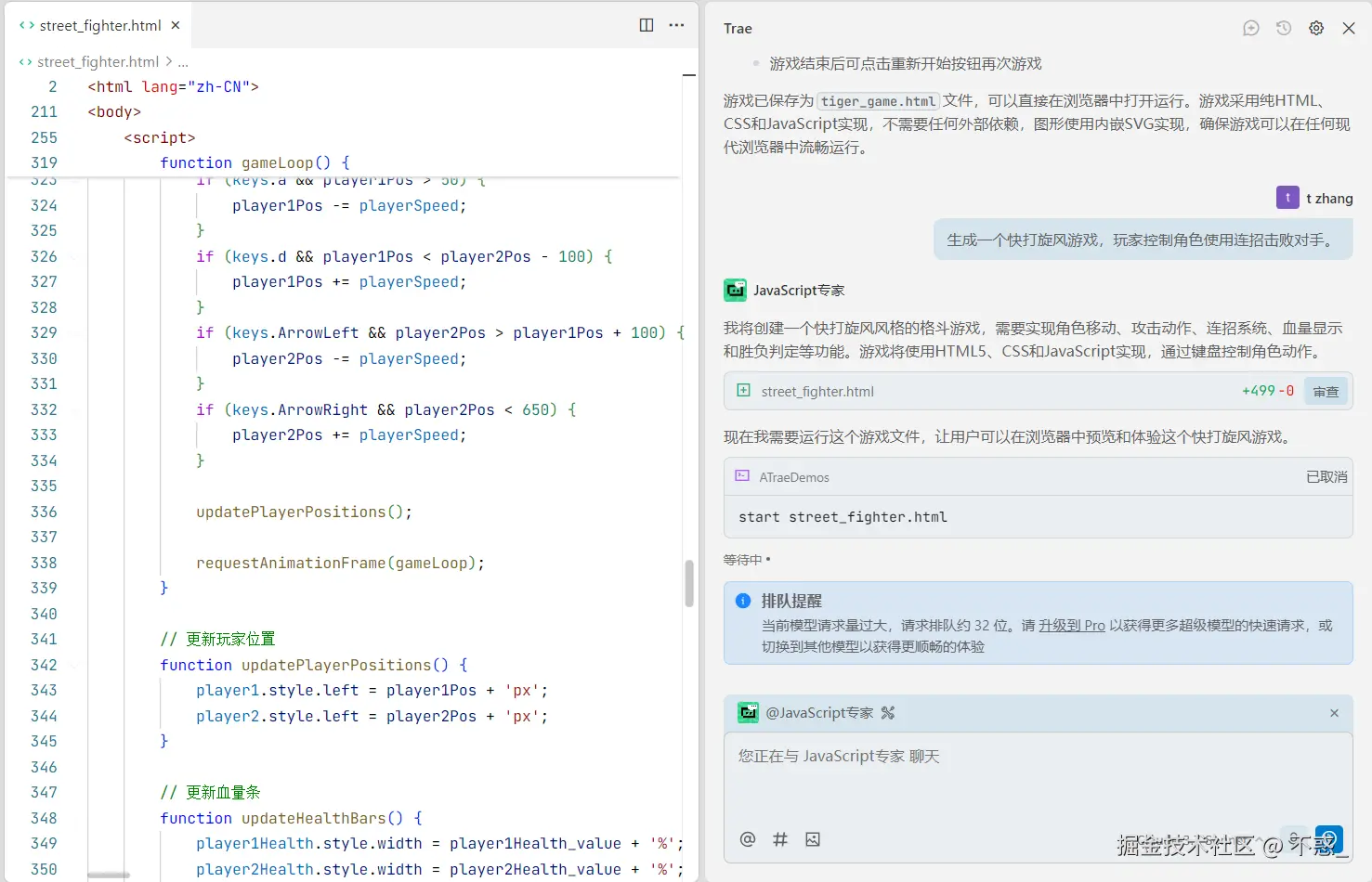1372x882 pixels.
Task: Open the Trae chat history
Action: pyautogui.click(x=1284, y=28)
